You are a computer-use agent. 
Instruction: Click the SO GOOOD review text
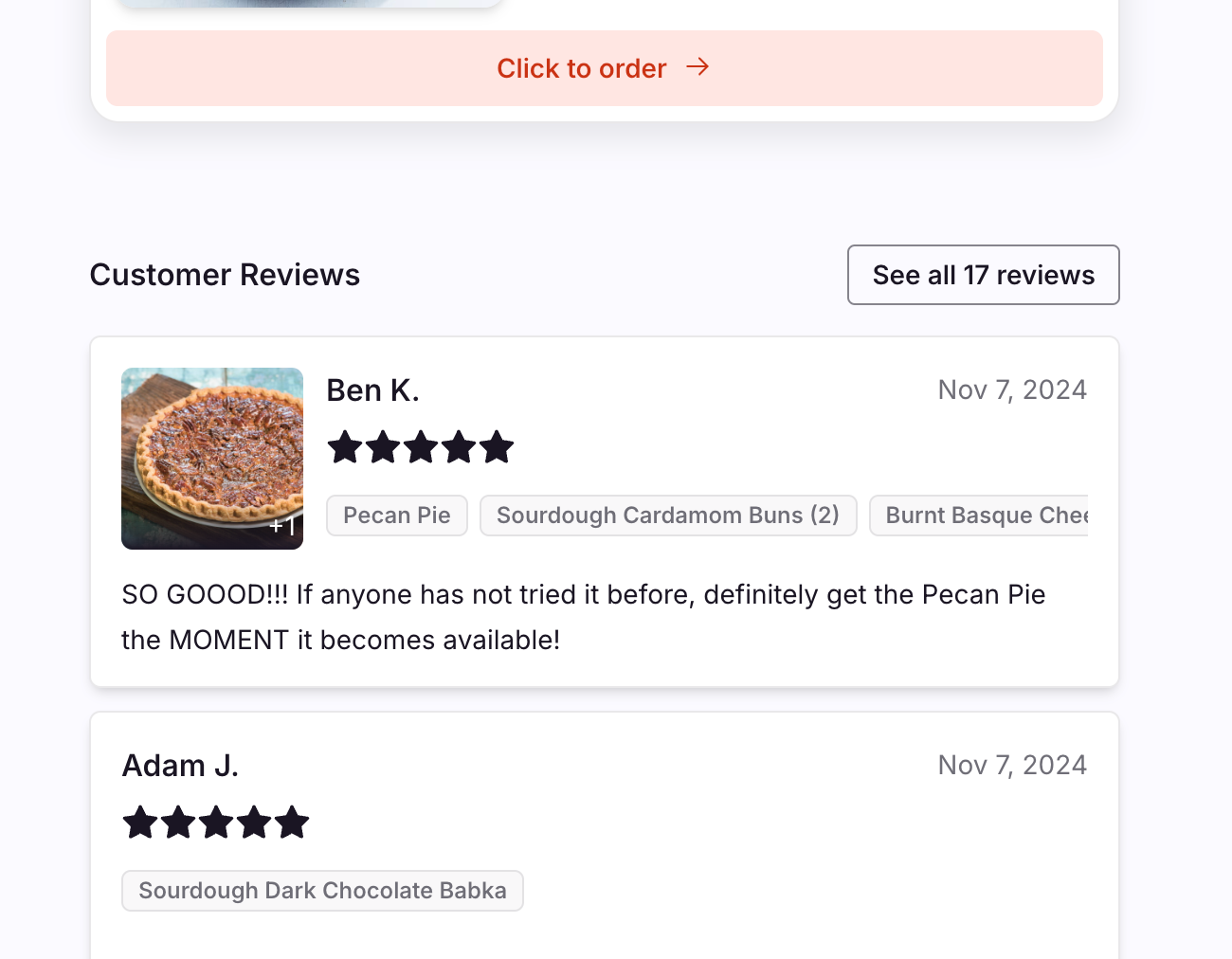[584, 617]
